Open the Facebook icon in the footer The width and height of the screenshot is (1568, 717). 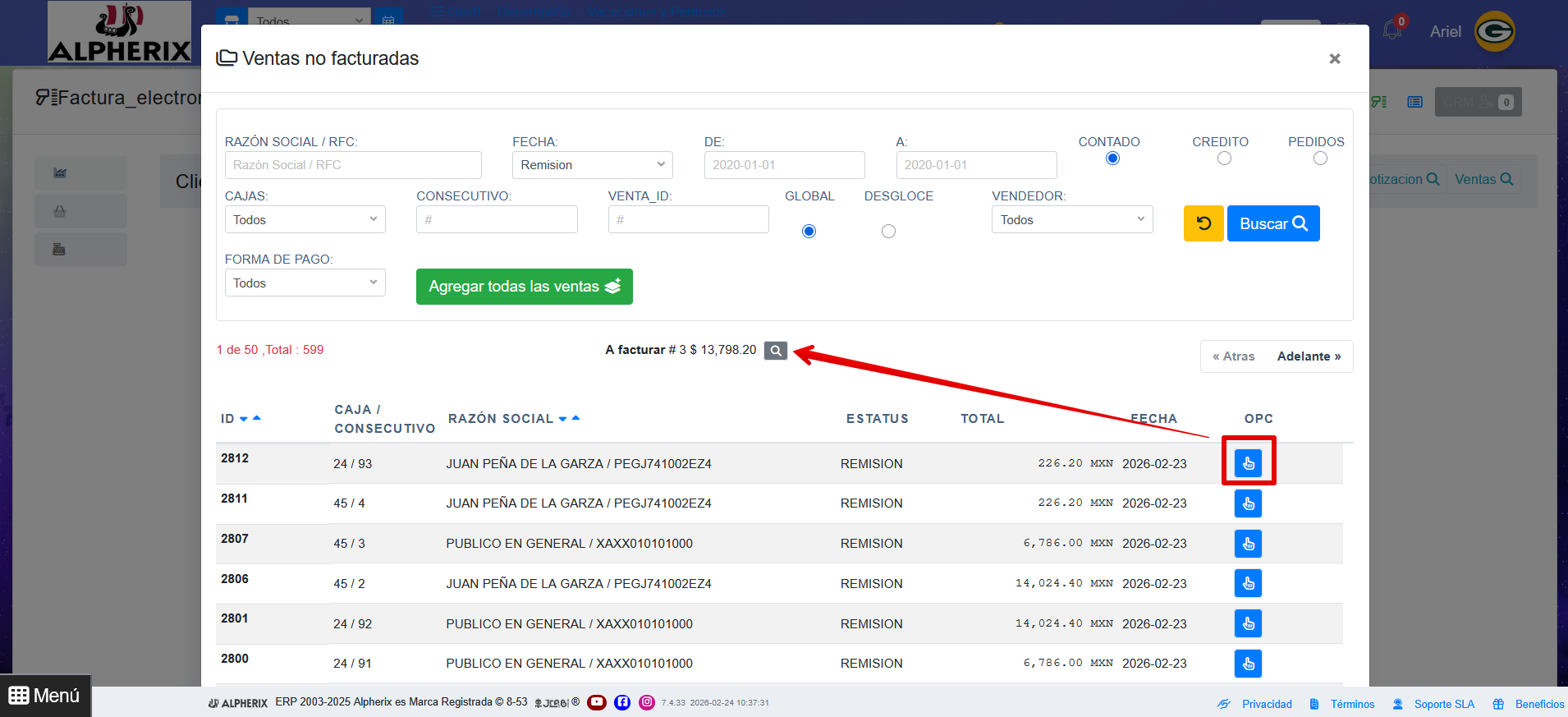622,702
